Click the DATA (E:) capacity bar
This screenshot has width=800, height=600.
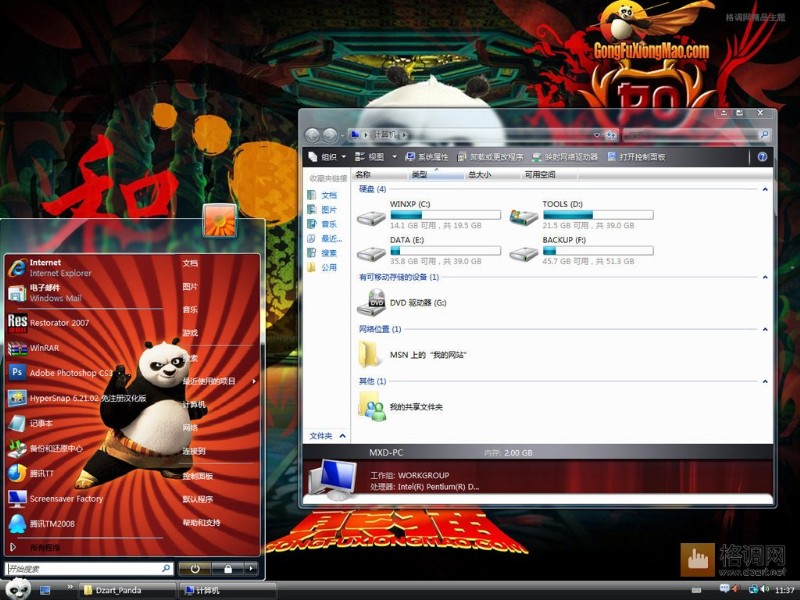coord(445,251)
